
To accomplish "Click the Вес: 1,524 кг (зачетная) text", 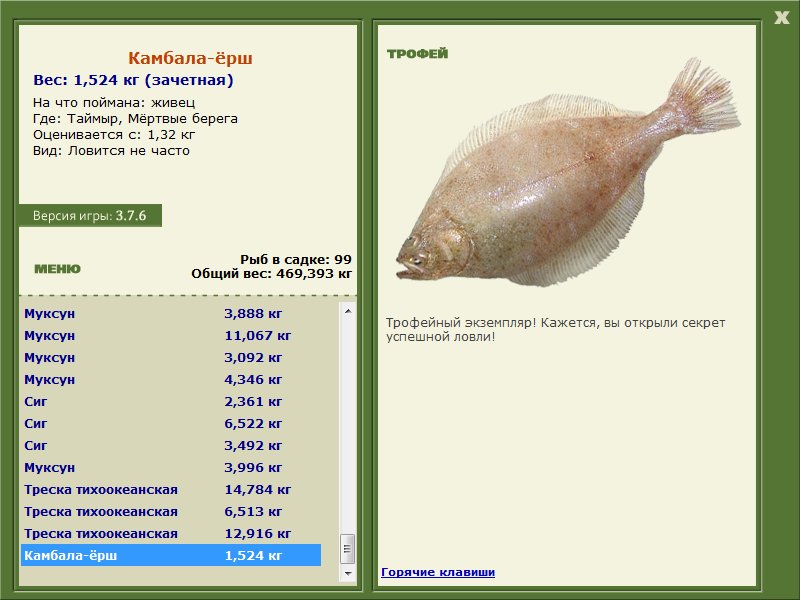I will (133, 80).
